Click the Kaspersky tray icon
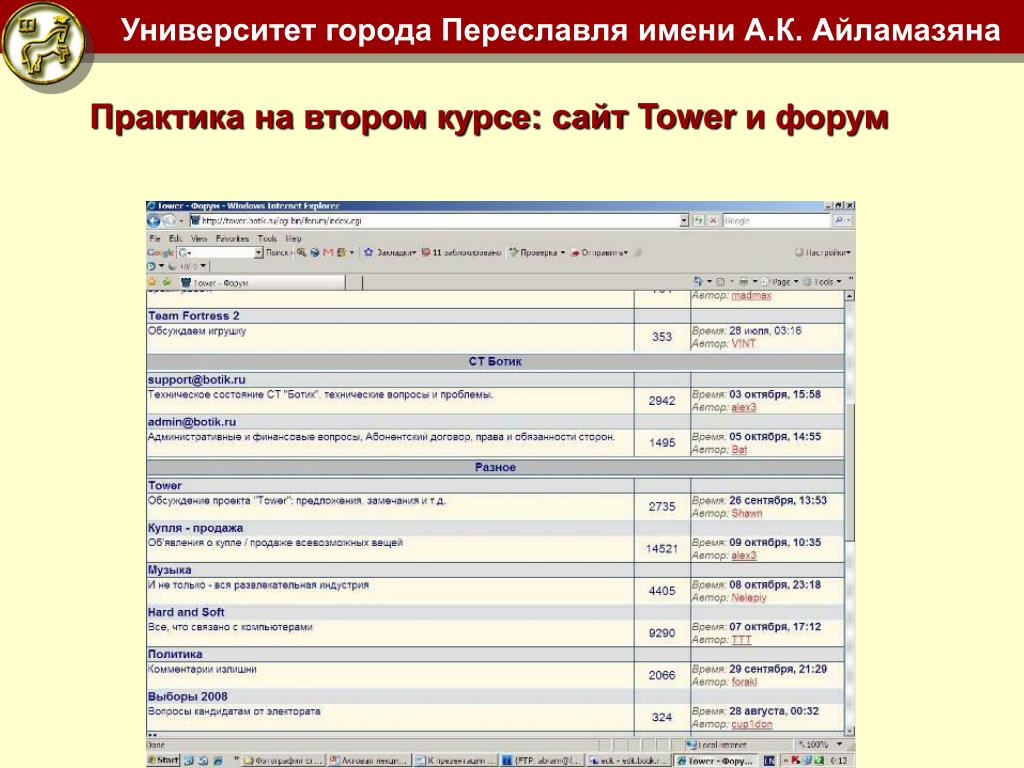The height and width of the screenshot is (768, 1024). (795, 760)
